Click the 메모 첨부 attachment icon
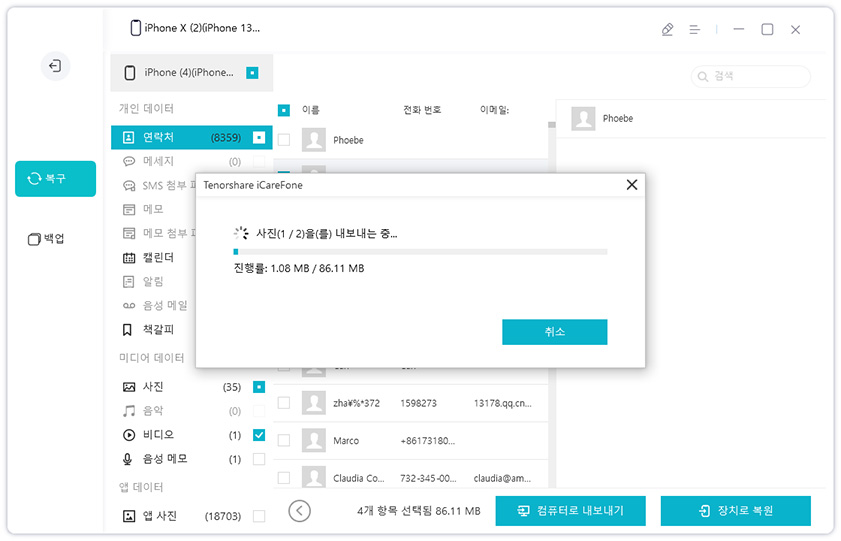The height and width of the screenshot is (541, 841). 129,233
